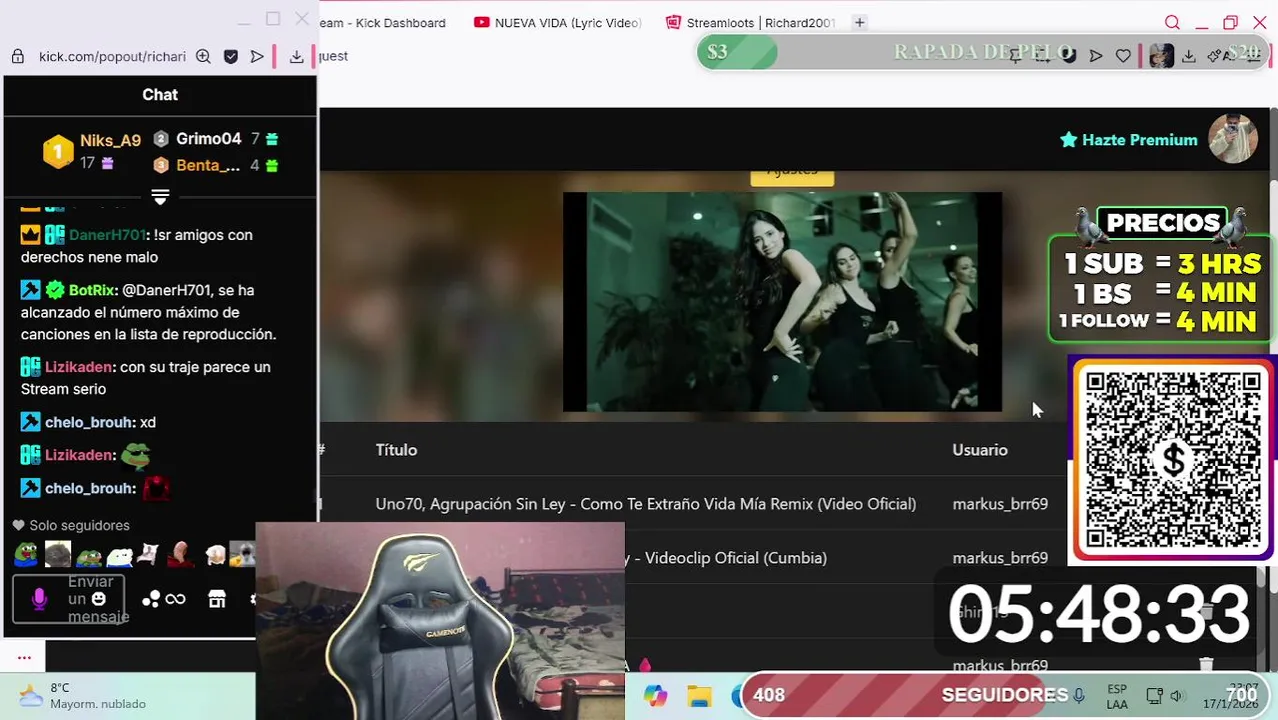
Task: Click the shield icon in the chat popout address bar
Action: click(x=231, y=57)
